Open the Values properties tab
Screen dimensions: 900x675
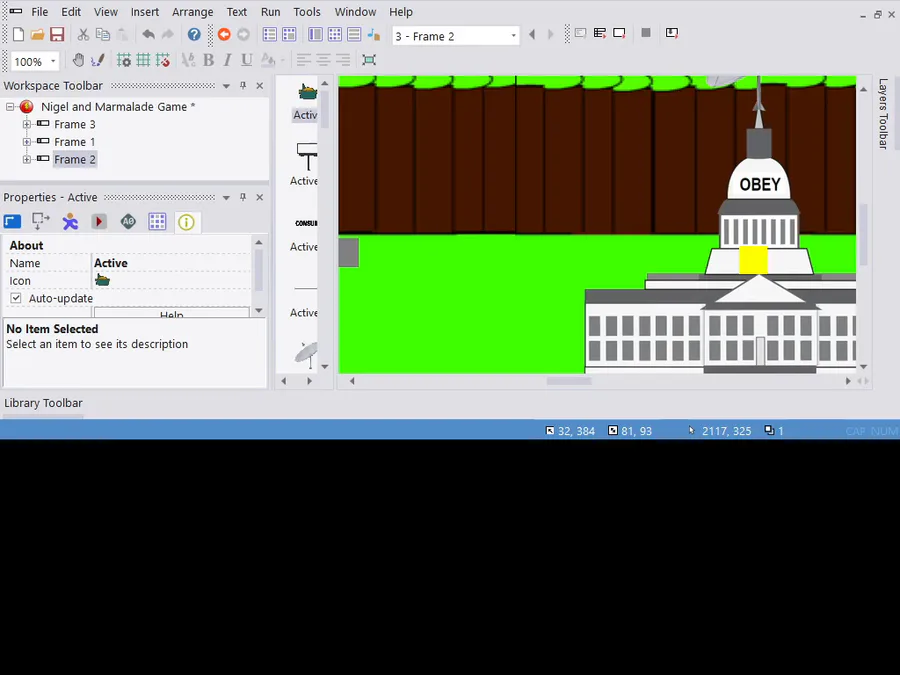coord(128,222)
